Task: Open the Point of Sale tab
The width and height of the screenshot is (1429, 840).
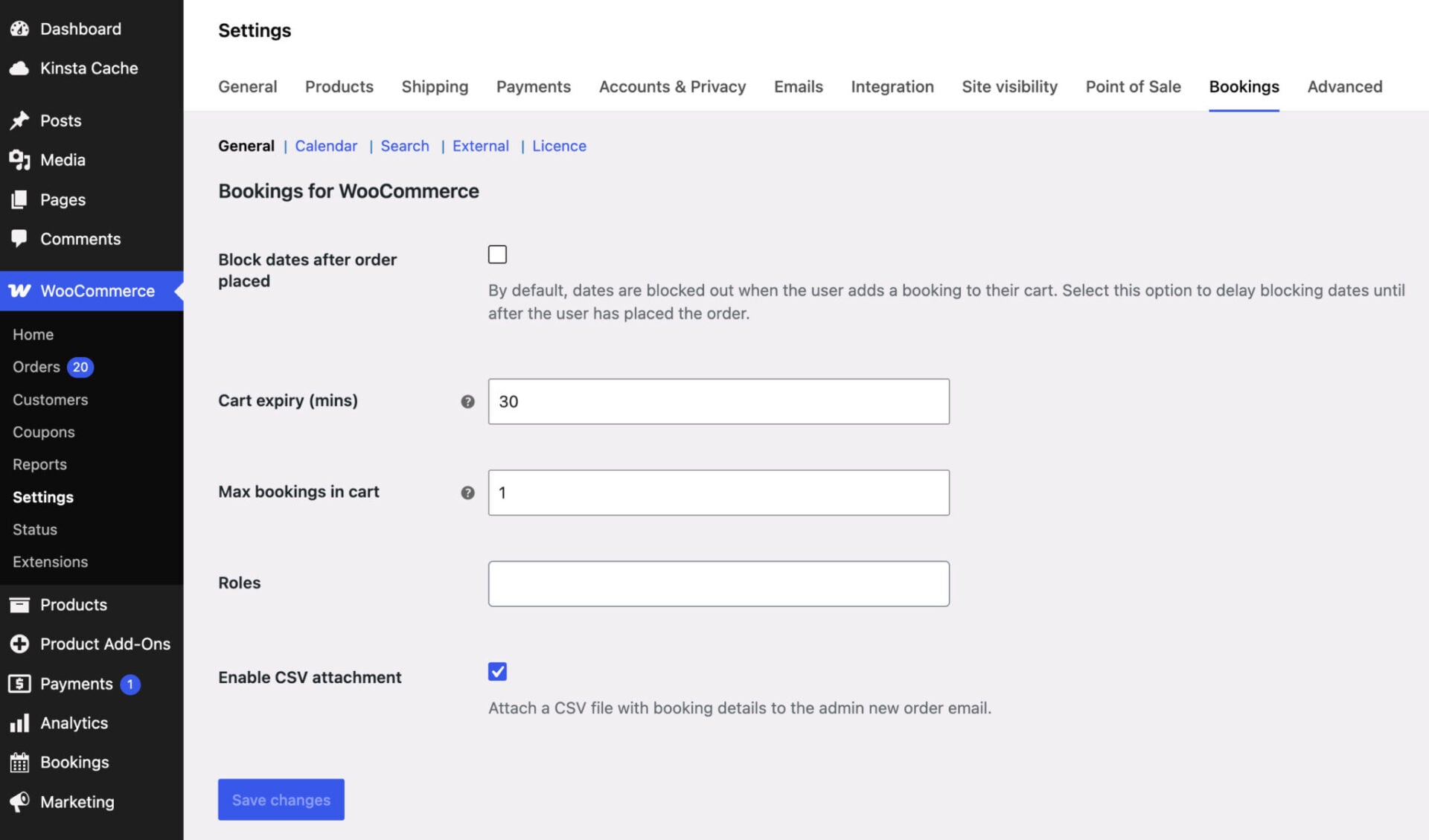Action: click(1133, 86)
